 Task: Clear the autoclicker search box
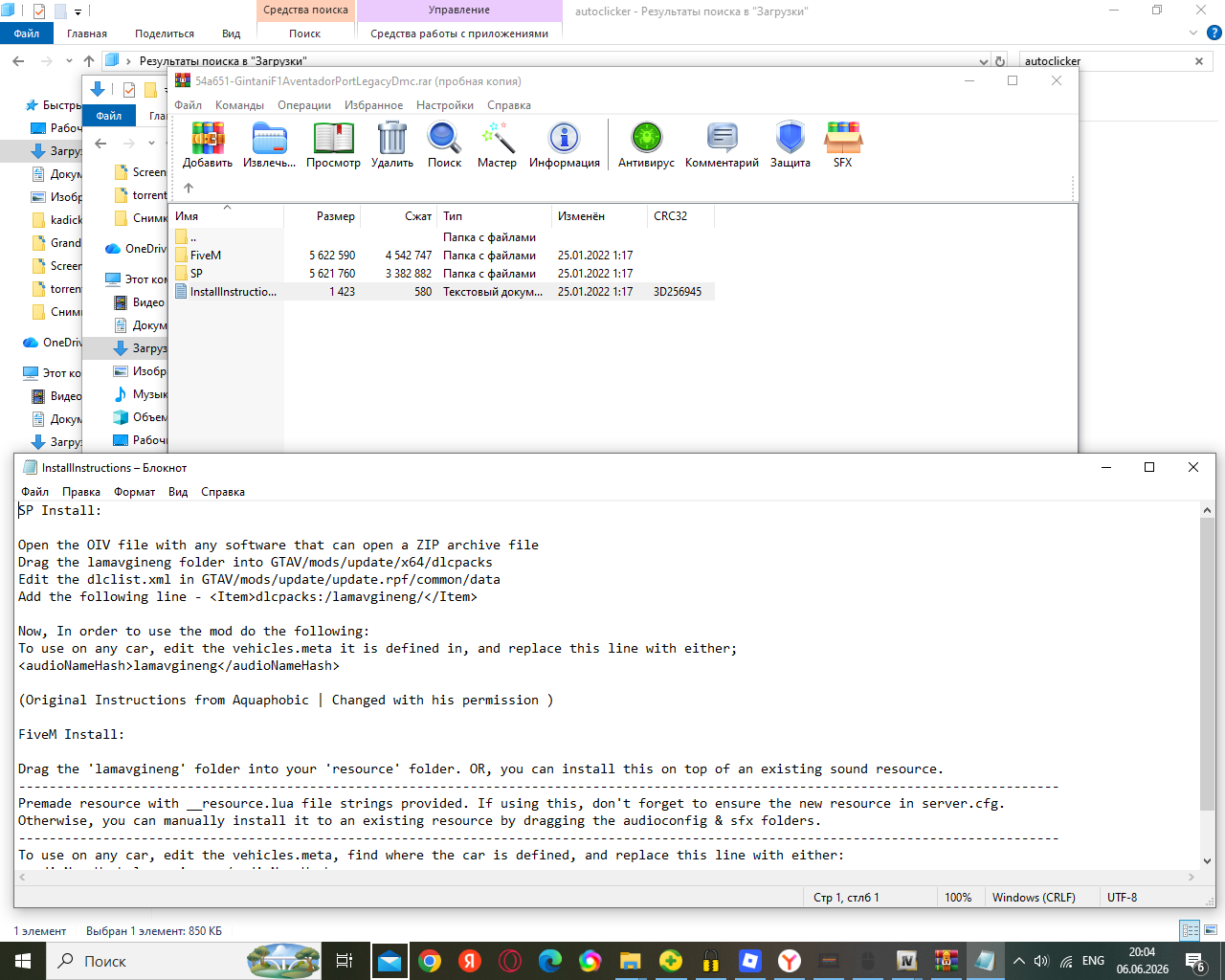pos(1199,61)
